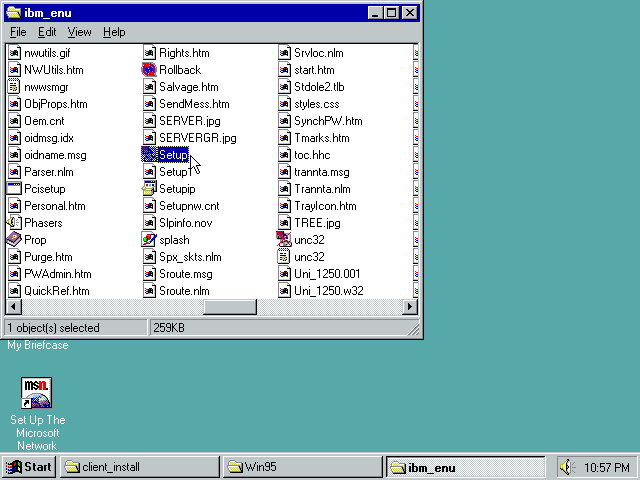This screenshot has height=480, width=640.
Task: Select the splash image file icon
Action: [149, 240]
